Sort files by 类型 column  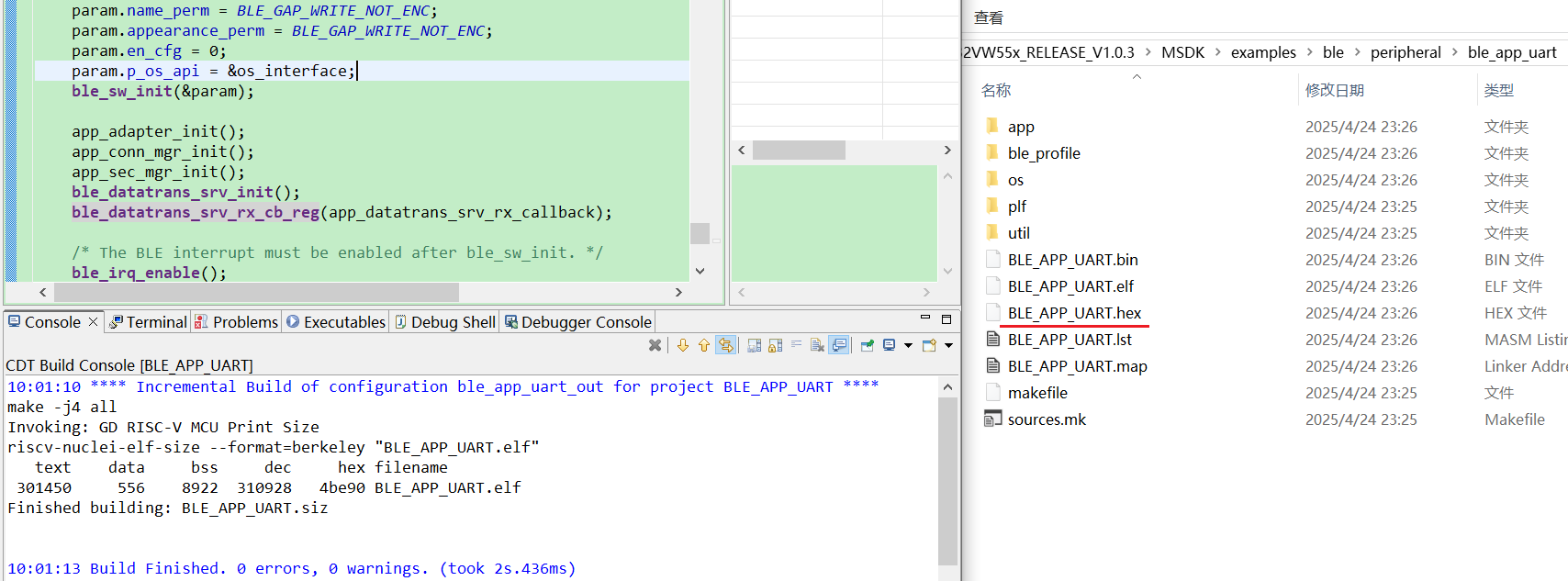(1499, 90)
